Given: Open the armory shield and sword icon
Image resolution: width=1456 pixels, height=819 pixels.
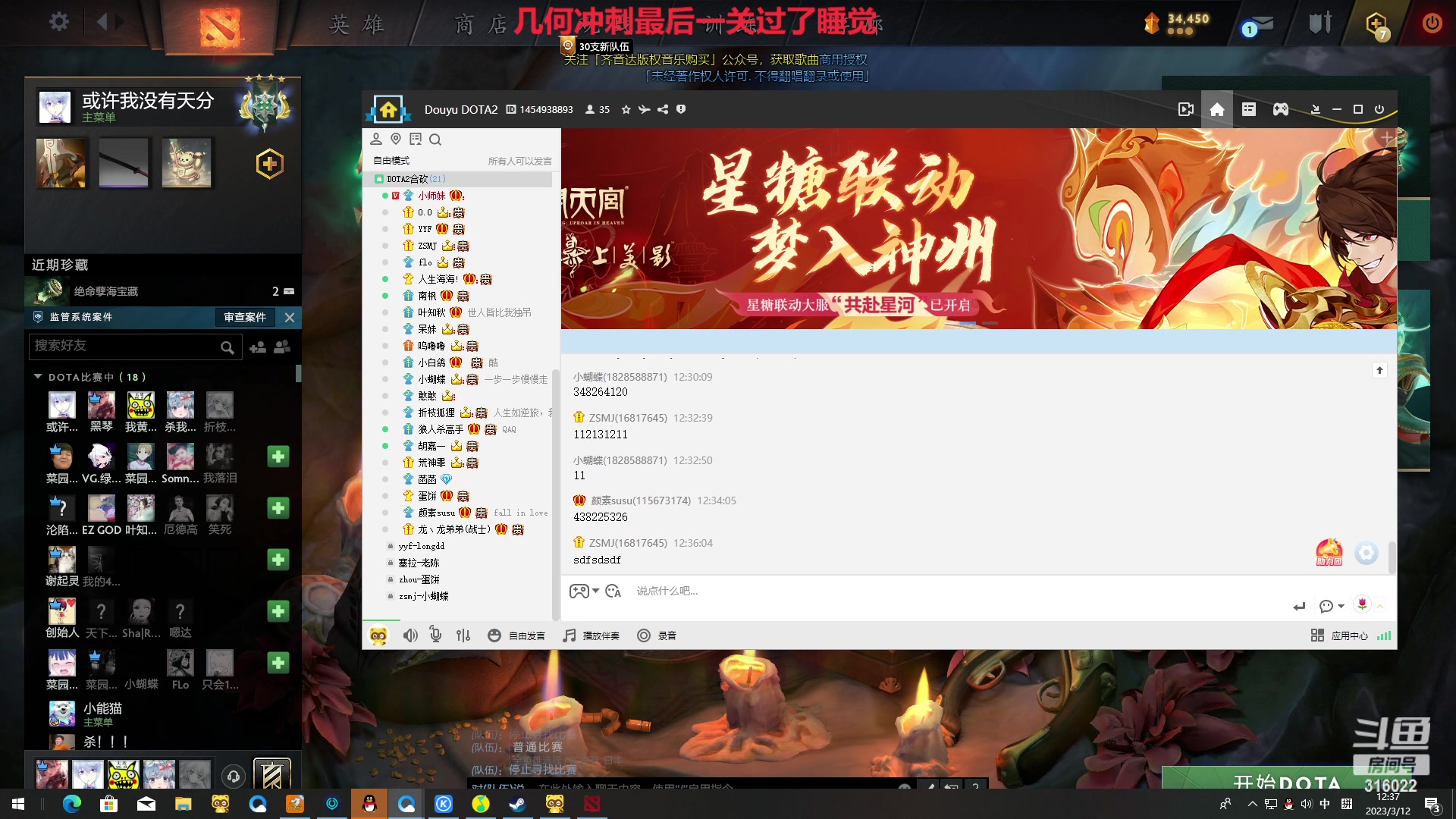Looking at the screenshot, I should point(1320,24).
